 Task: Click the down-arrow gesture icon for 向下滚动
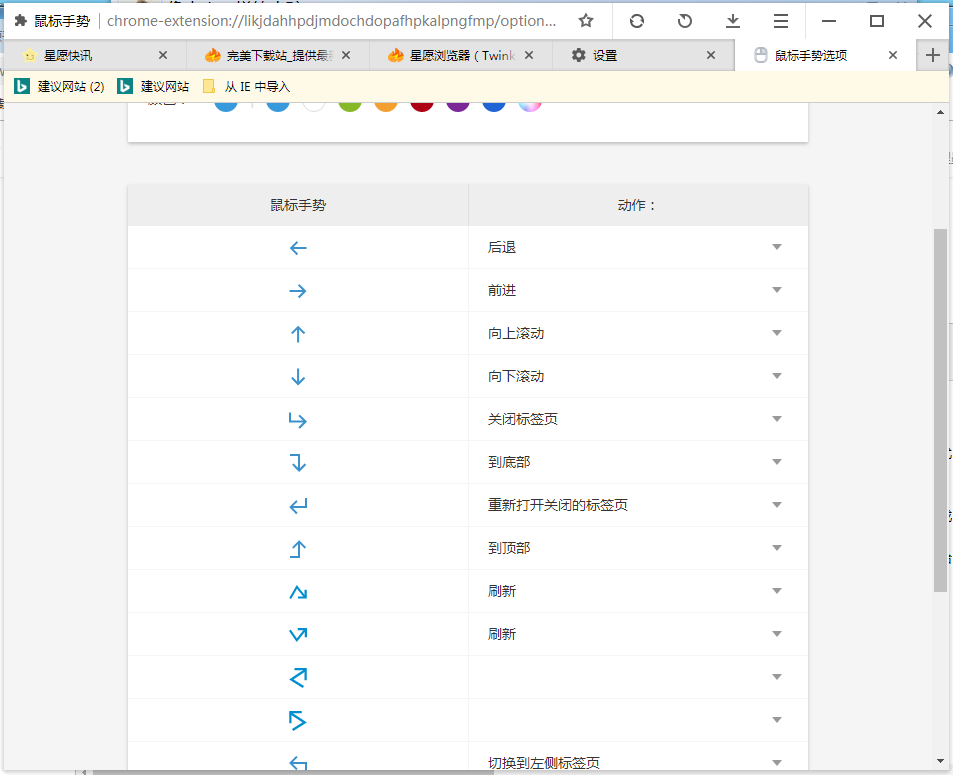297,376
